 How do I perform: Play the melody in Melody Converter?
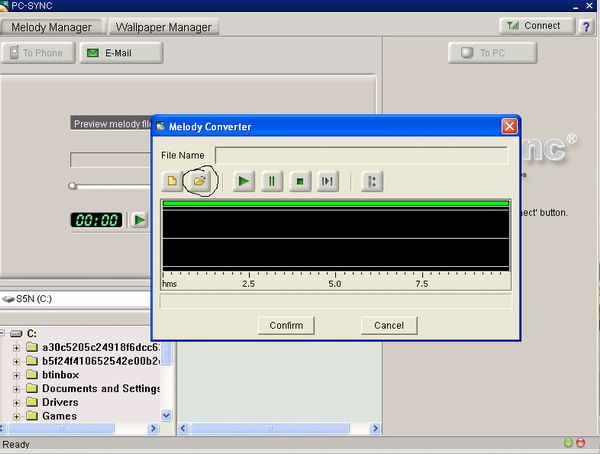(x=244, y=181)
